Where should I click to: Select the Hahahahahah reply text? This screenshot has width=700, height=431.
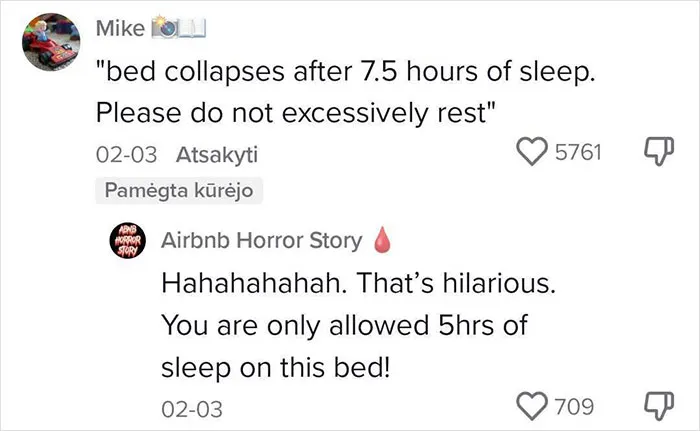click(x=358, y=326)
